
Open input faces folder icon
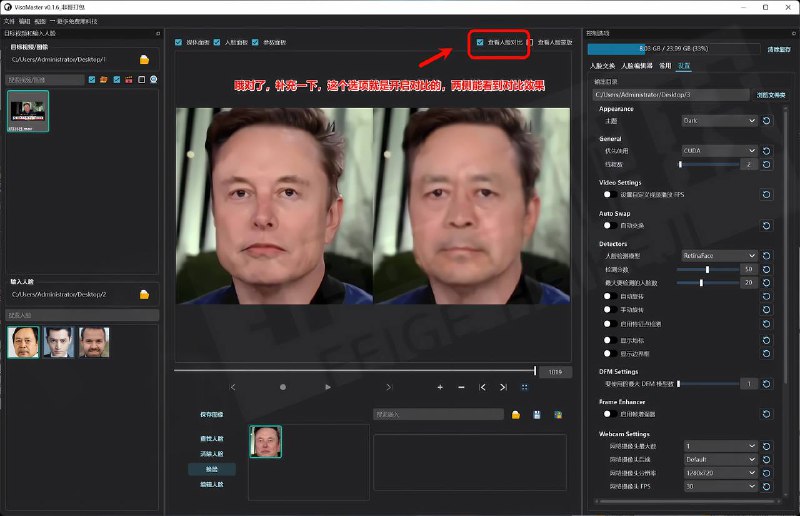tap(144, 295)
